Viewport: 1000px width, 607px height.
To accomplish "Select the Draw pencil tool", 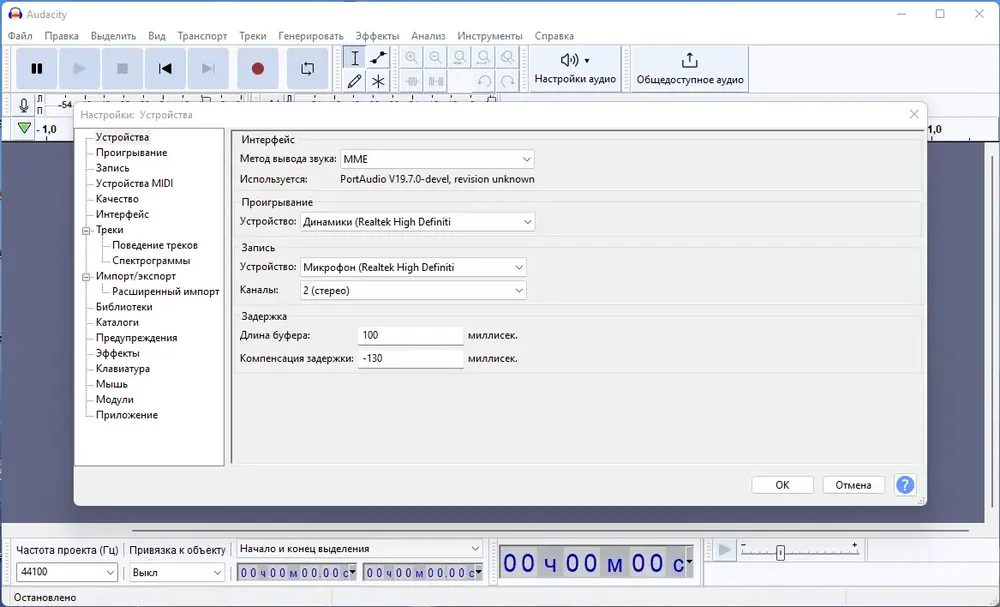I will (355, 81).
